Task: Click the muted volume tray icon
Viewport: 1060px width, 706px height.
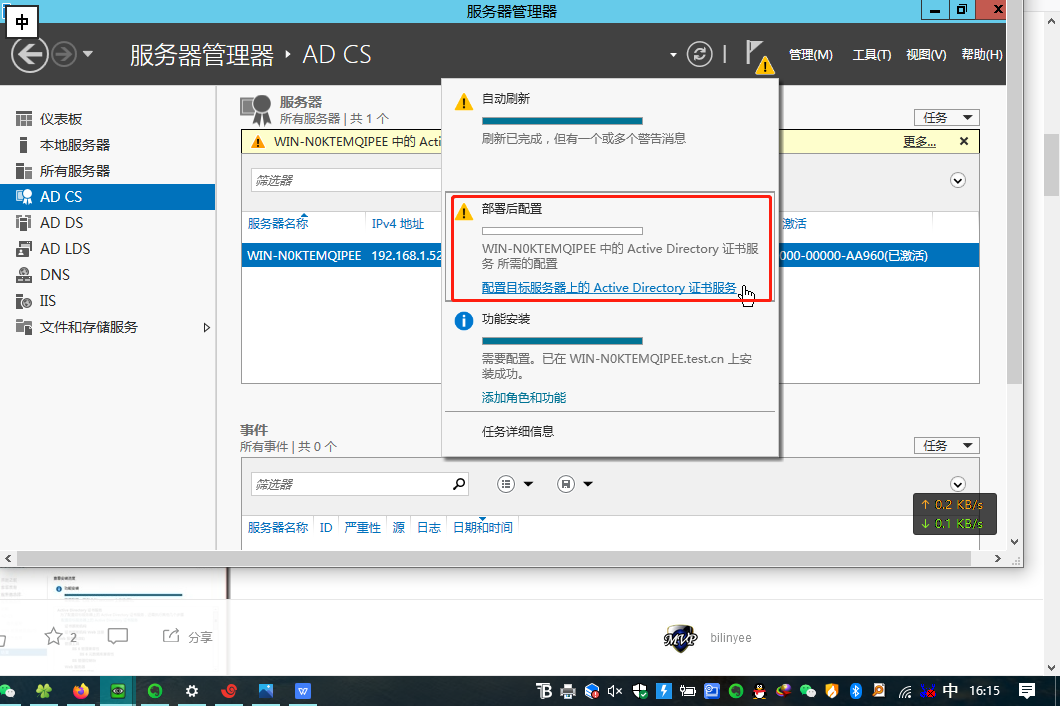Action: pyautogui.click(x=615, y=691)
